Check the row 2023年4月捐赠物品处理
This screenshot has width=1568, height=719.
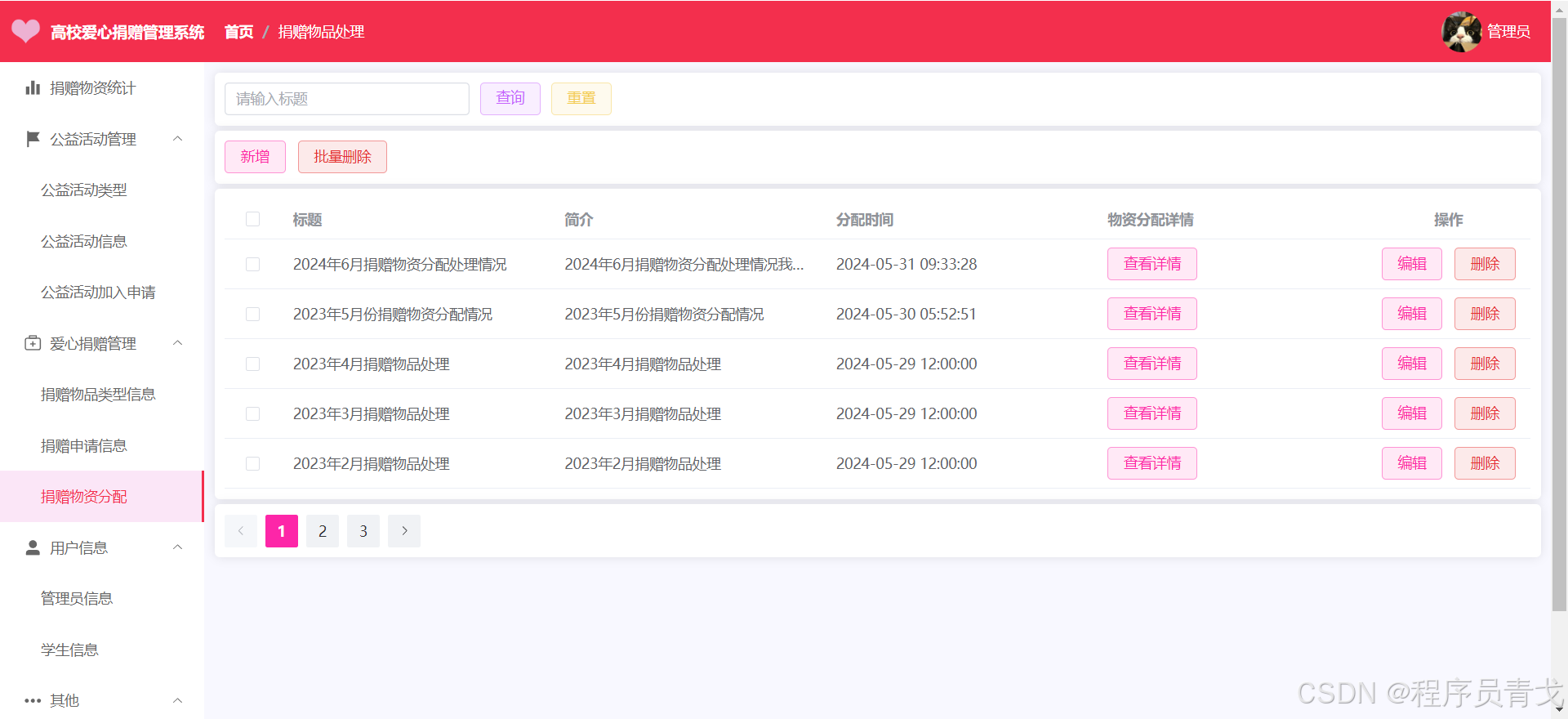pos(253,364)
